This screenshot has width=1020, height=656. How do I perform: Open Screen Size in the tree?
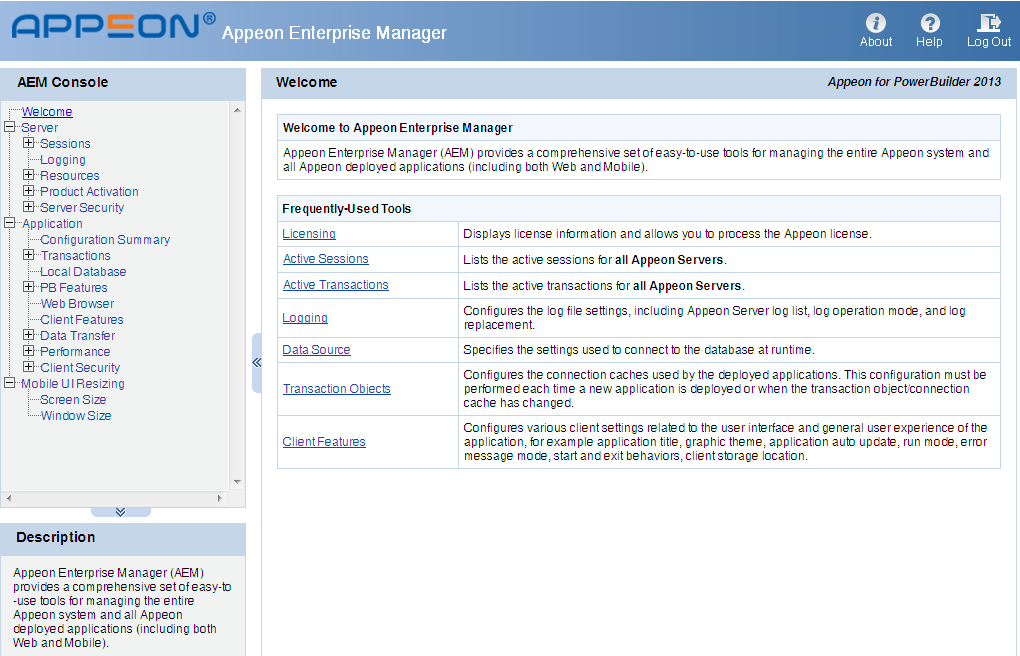pos(73,400)
